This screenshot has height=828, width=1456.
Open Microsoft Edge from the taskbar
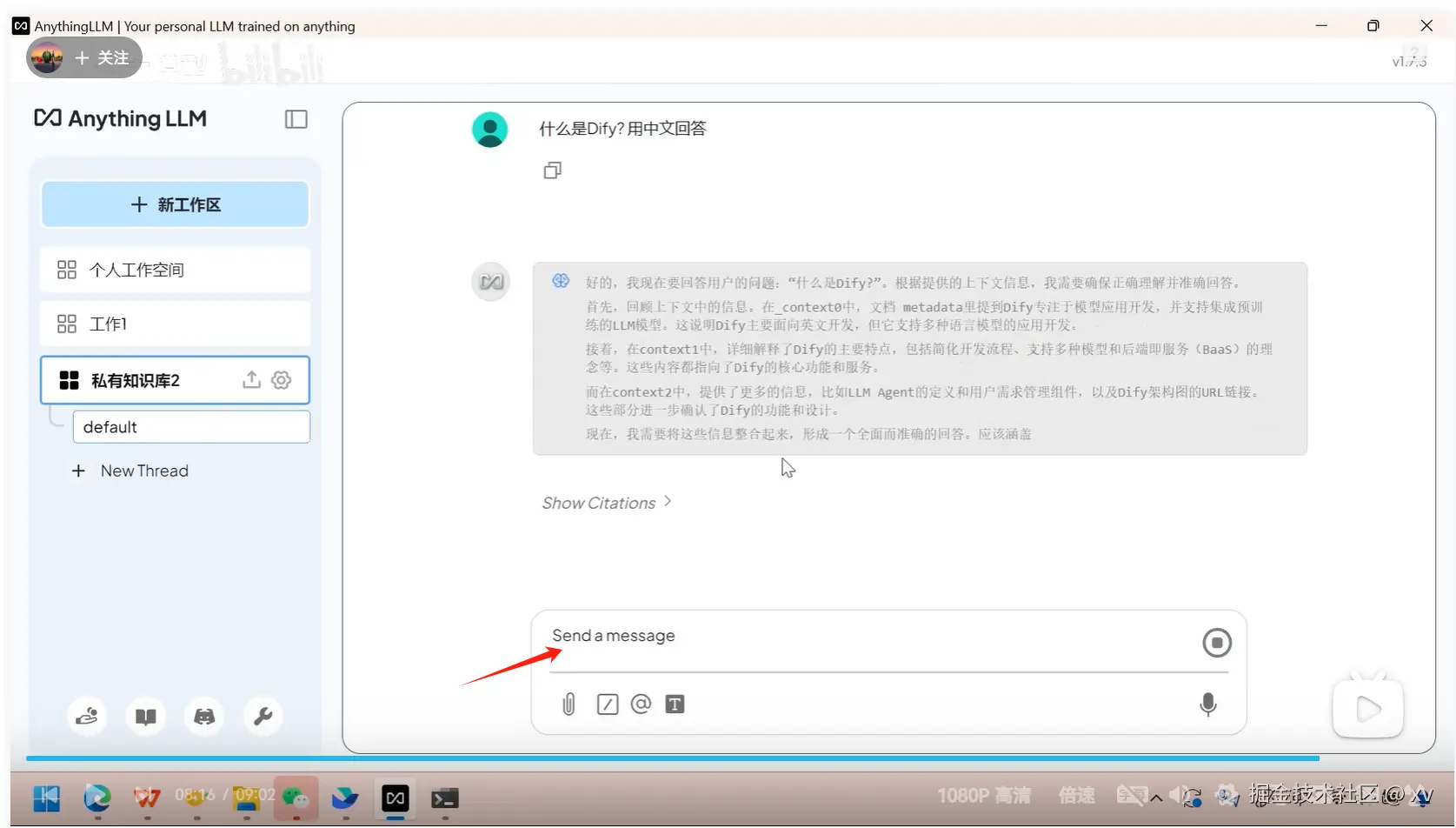tap(97, 798)
